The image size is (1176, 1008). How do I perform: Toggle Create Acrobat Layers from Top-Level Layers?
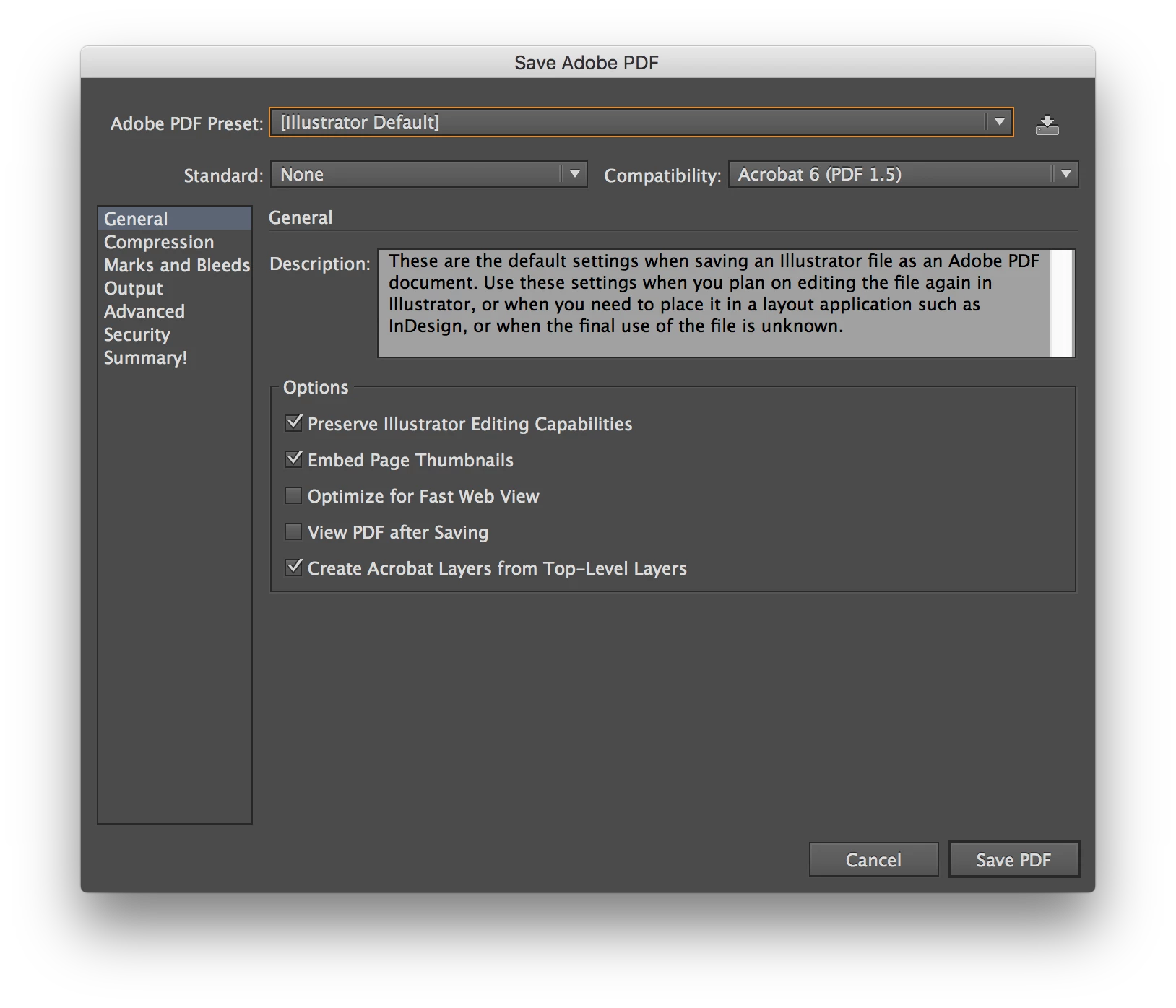(x=293, y=568)
